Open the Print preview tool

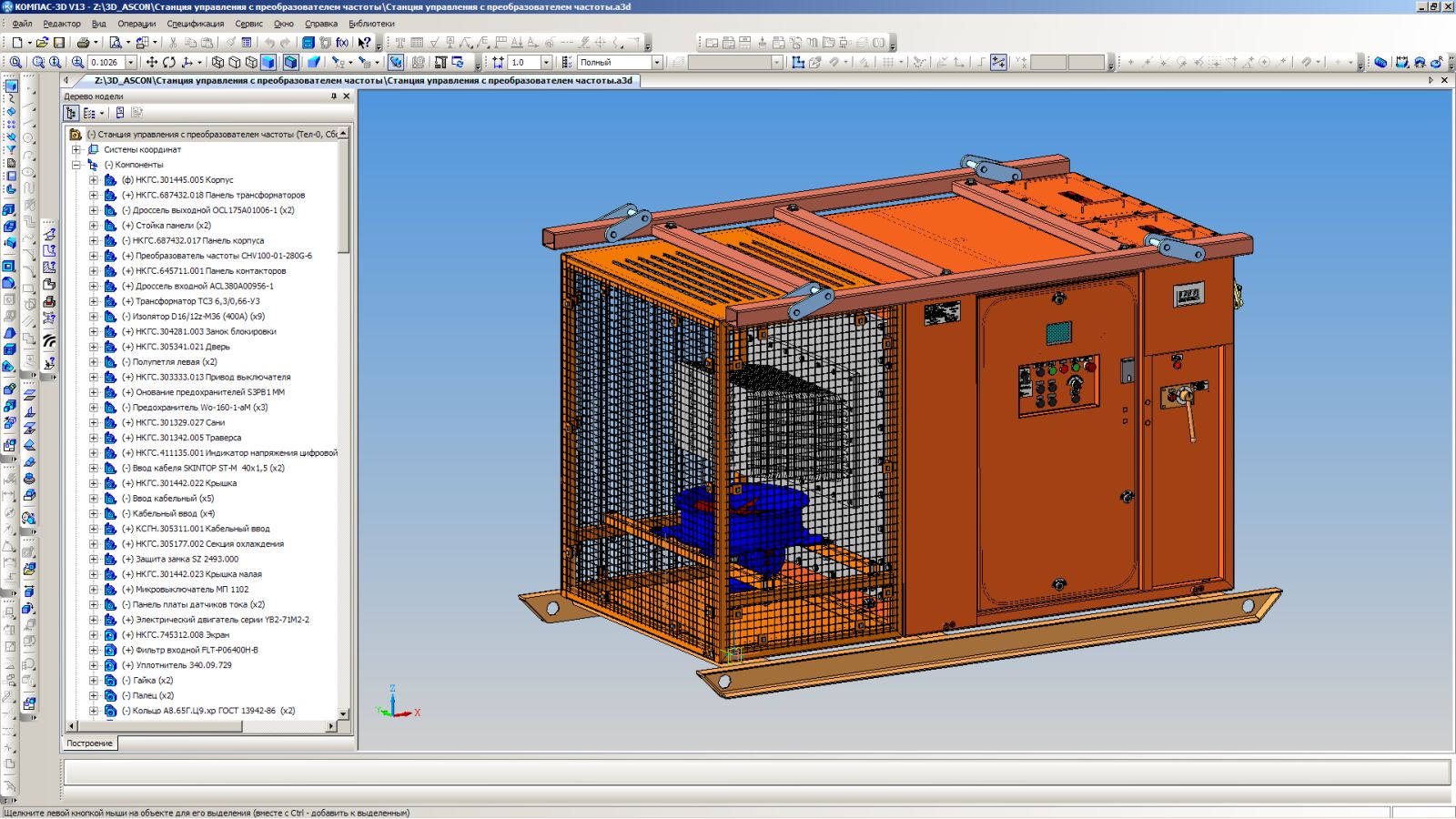point(116,43)
